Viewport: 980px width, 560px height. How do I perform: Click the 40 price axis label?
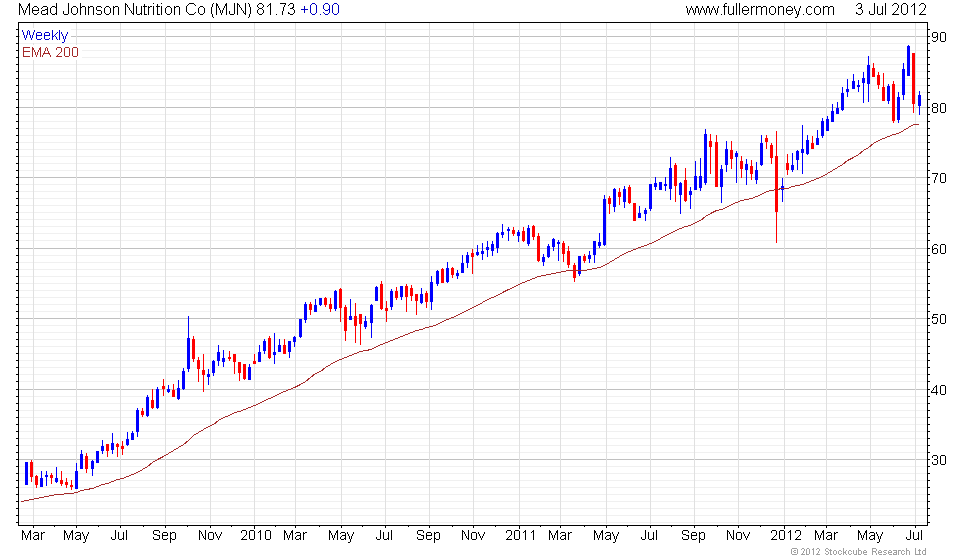point(939,390)
